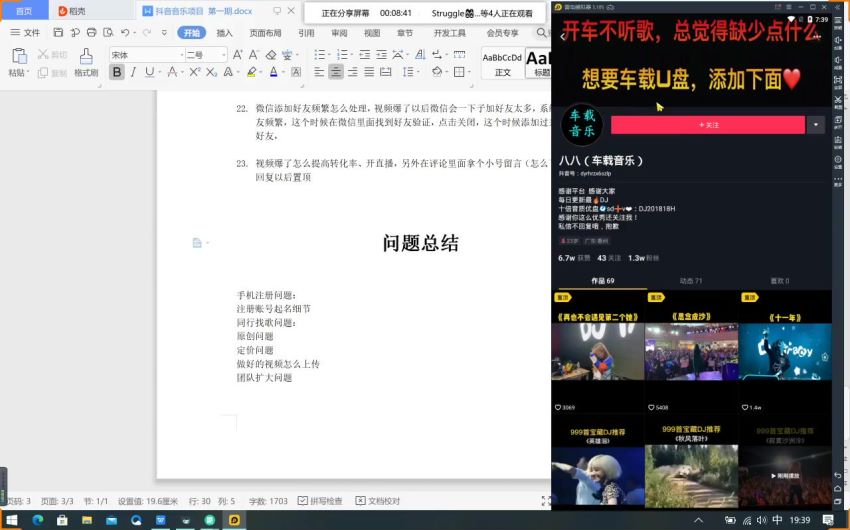Image resolution: width=850 pixels, height=530 pixels.
Task: Click the red 关注 follow button
Action: pos(708,125)
